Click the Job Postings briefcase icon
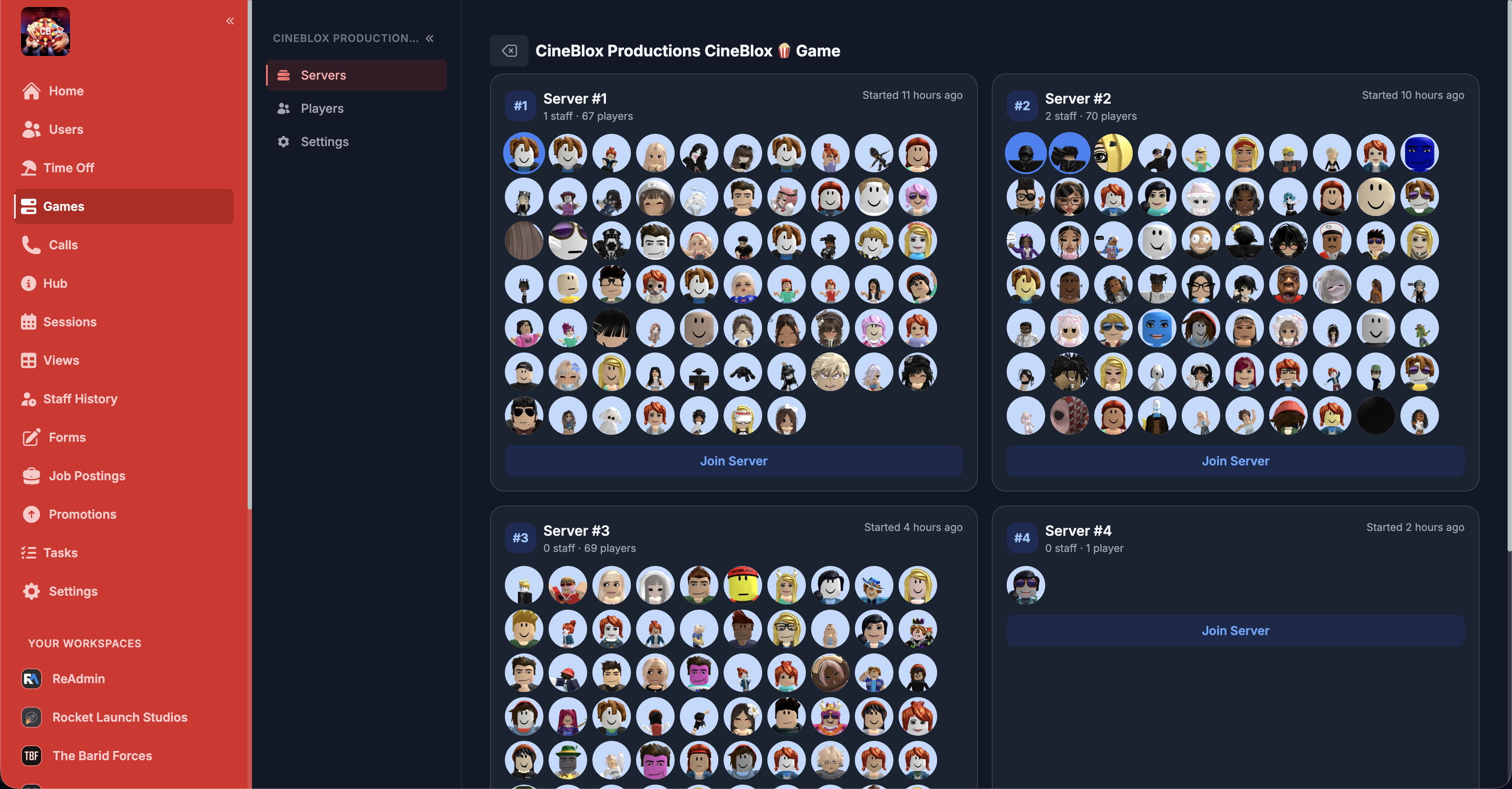The width and height of the screenshot is (1512, 789). click(x=31, y=476)
